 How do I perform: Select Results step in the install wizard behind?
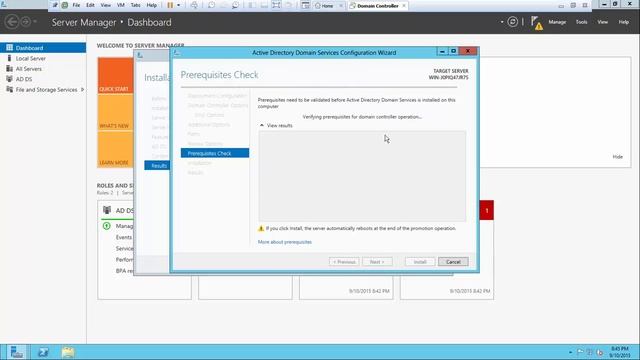157,166
